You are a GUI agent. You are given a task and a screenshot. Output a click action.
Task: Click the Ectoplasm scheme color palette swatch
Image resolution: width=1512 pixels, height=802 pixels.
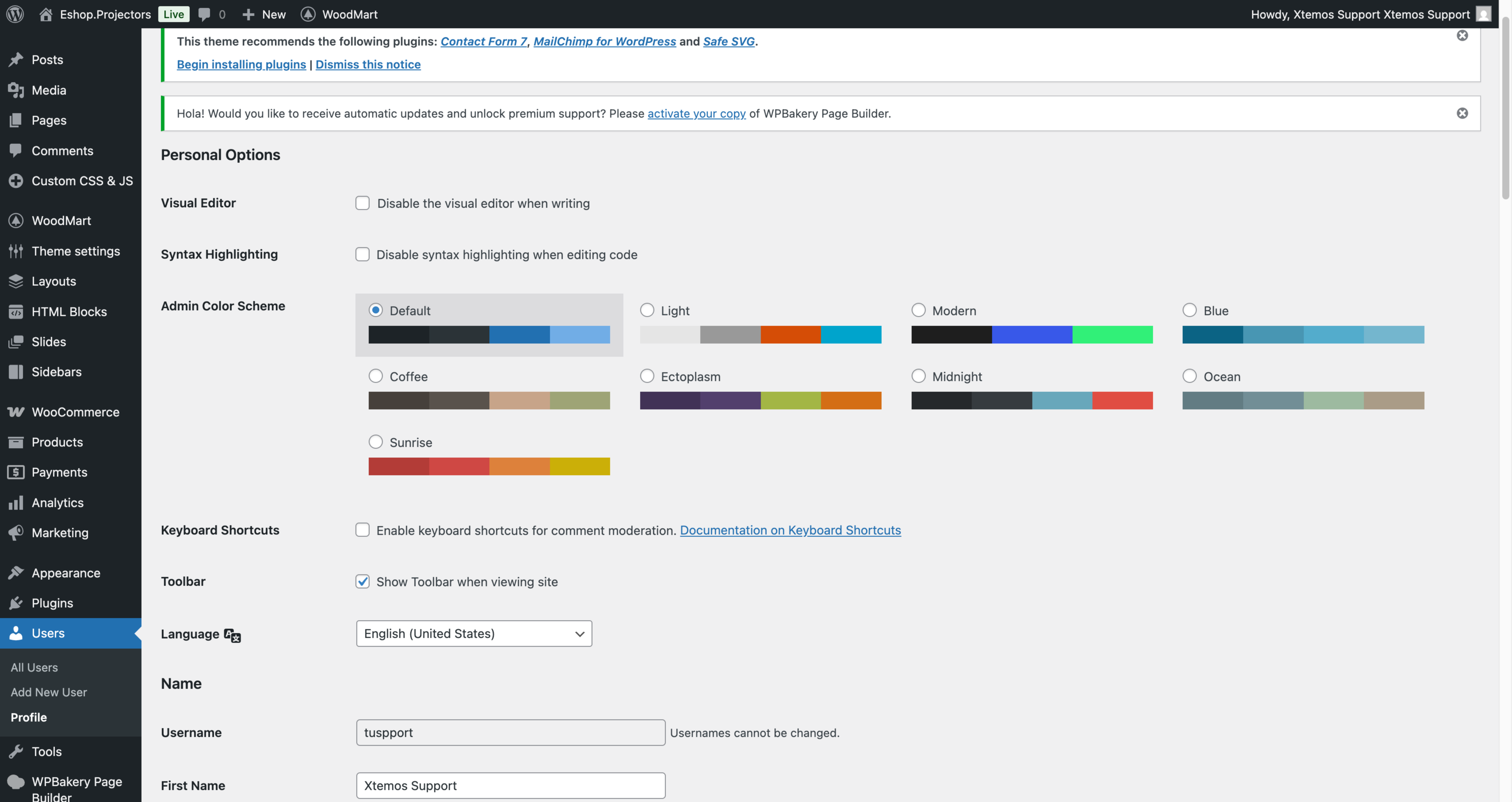[761, 400]
